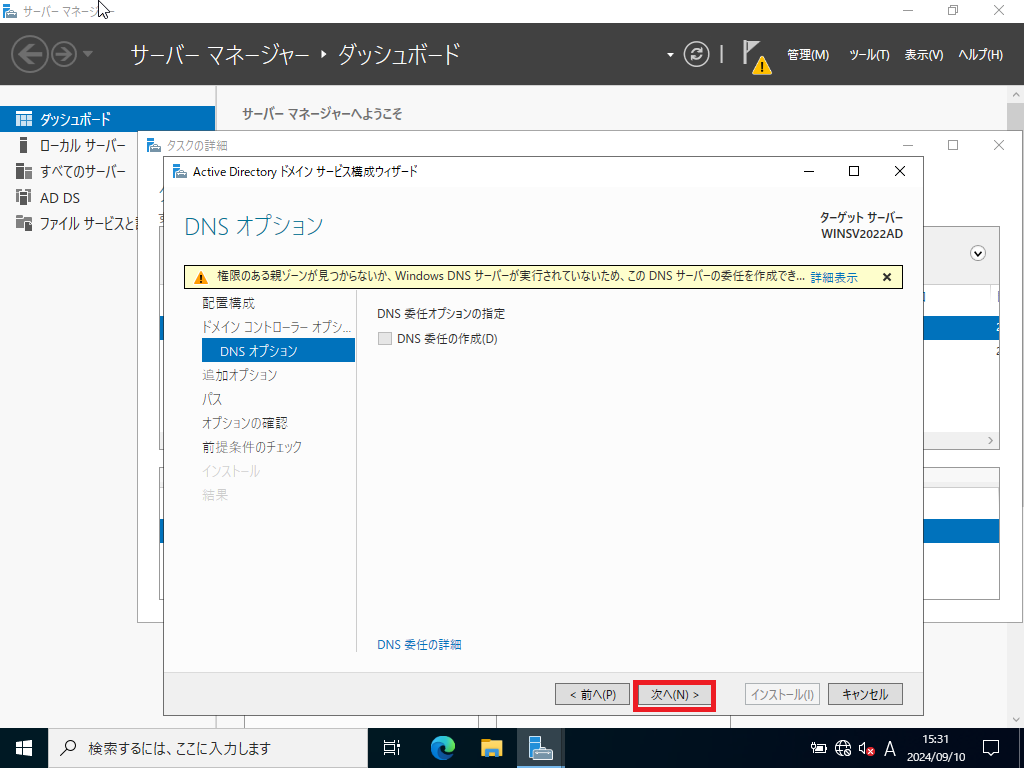Click the IME input mode A indicator
Screen dimensions: 1024x768
click(x=889, y=748)
